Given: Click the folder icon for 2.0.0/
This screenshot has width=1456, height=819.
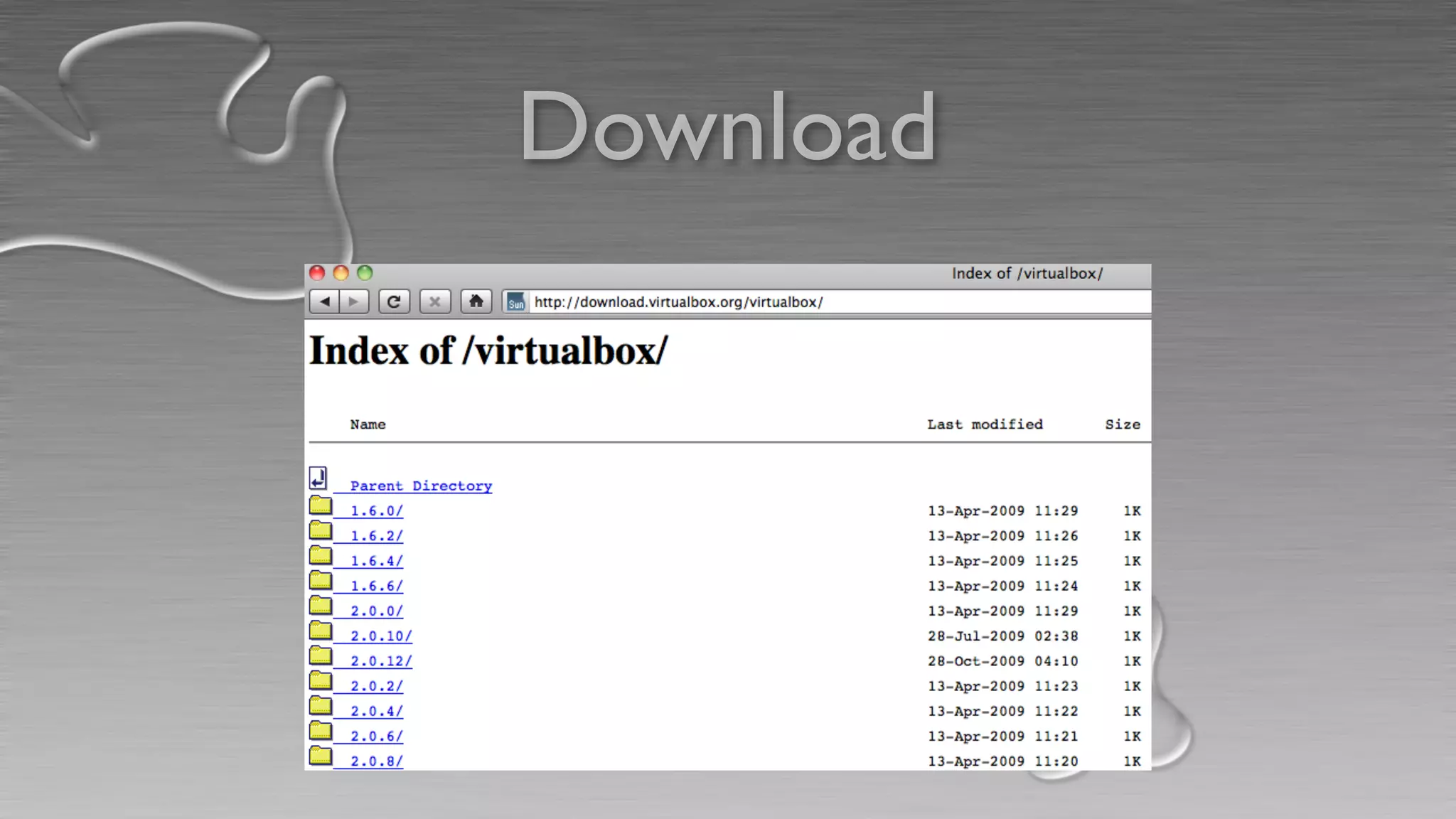Looking at the screenshot, I should [x=321, y=606].
